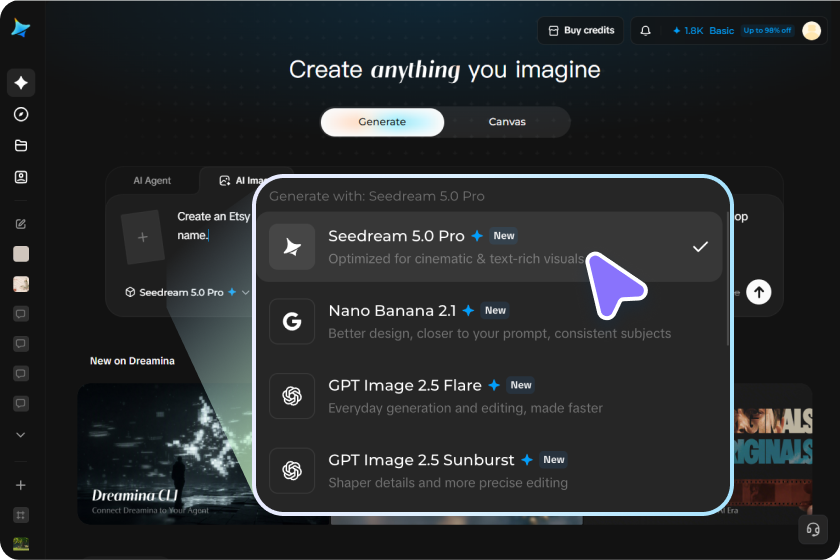
Task: Click the checkmark on Seedream 5.0 Pro row
Action: click(700, 247)
